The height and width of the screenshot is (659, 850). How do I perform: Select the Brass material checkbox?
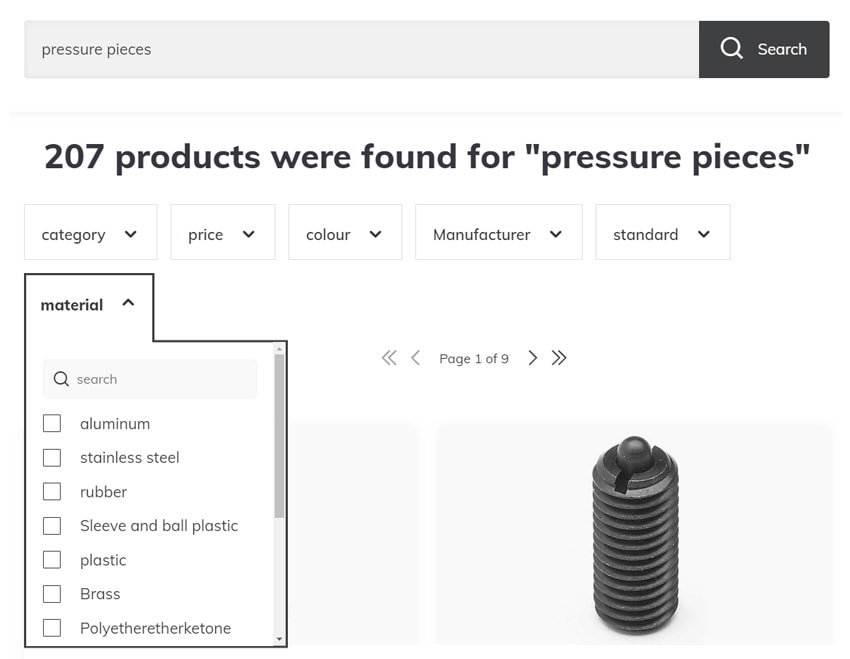click(52, 593)
